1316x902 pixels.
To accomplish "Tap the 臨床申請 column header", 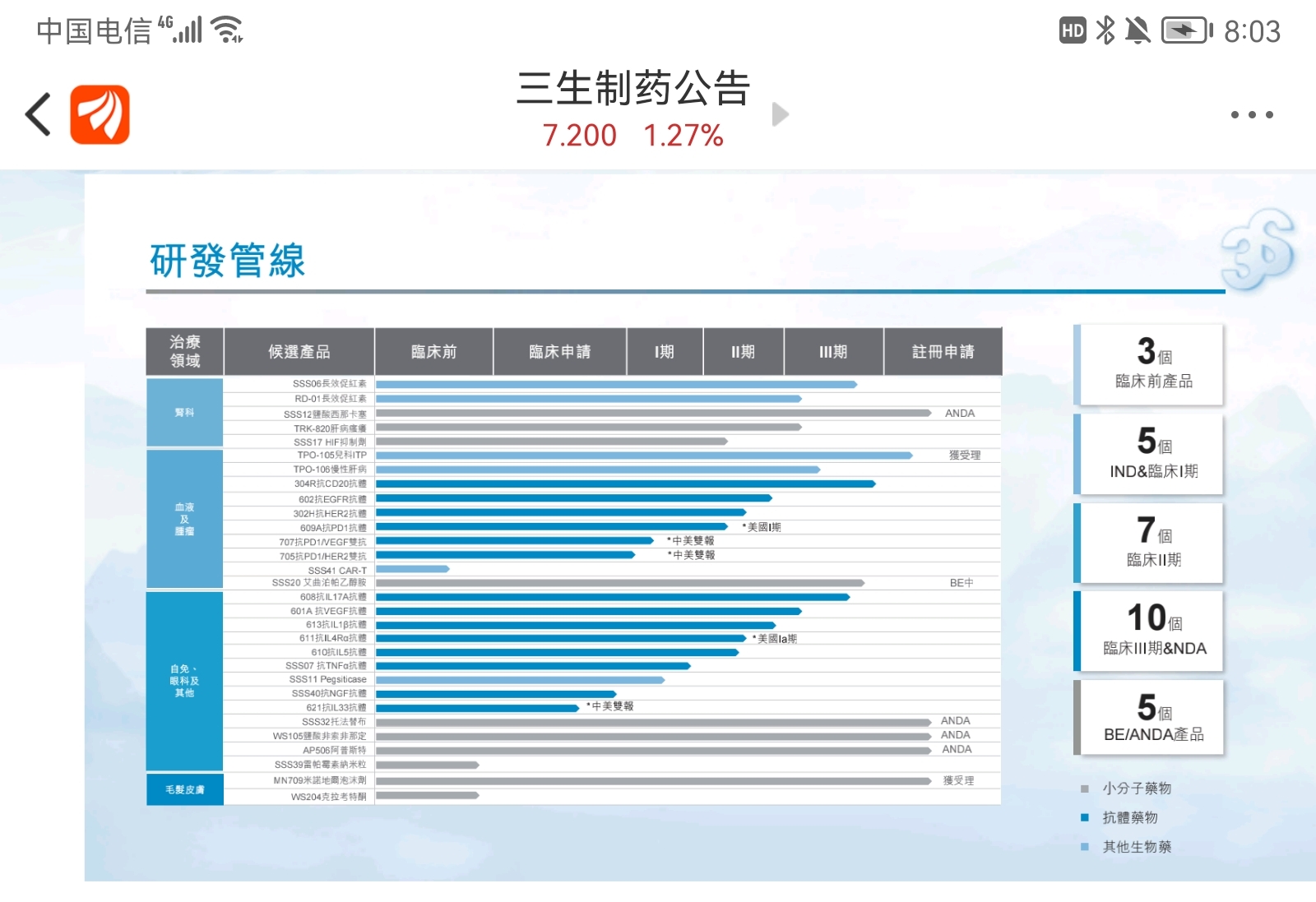I will coord(560,351).
